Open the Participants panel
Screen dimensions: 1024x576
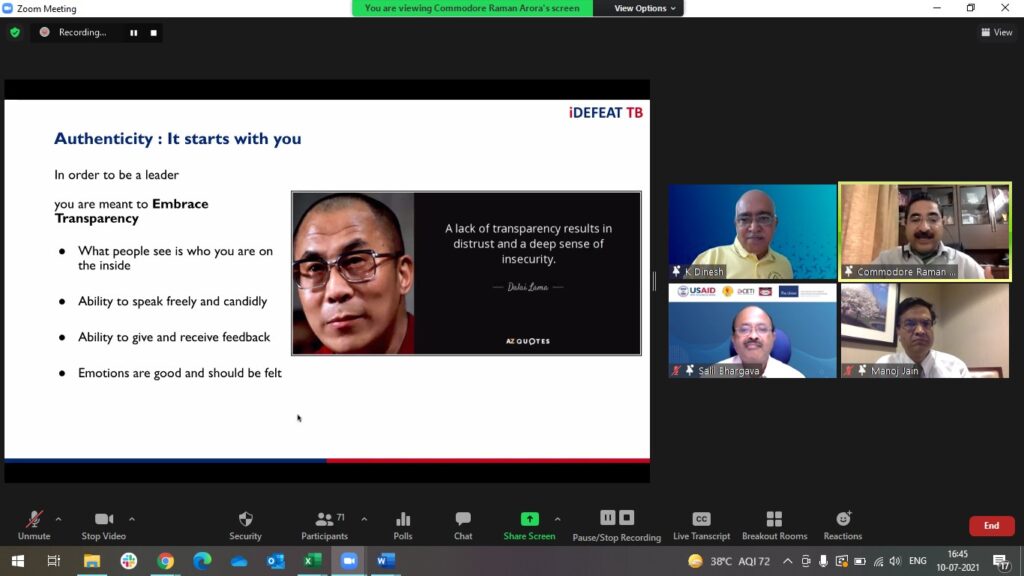click(324, 525)
